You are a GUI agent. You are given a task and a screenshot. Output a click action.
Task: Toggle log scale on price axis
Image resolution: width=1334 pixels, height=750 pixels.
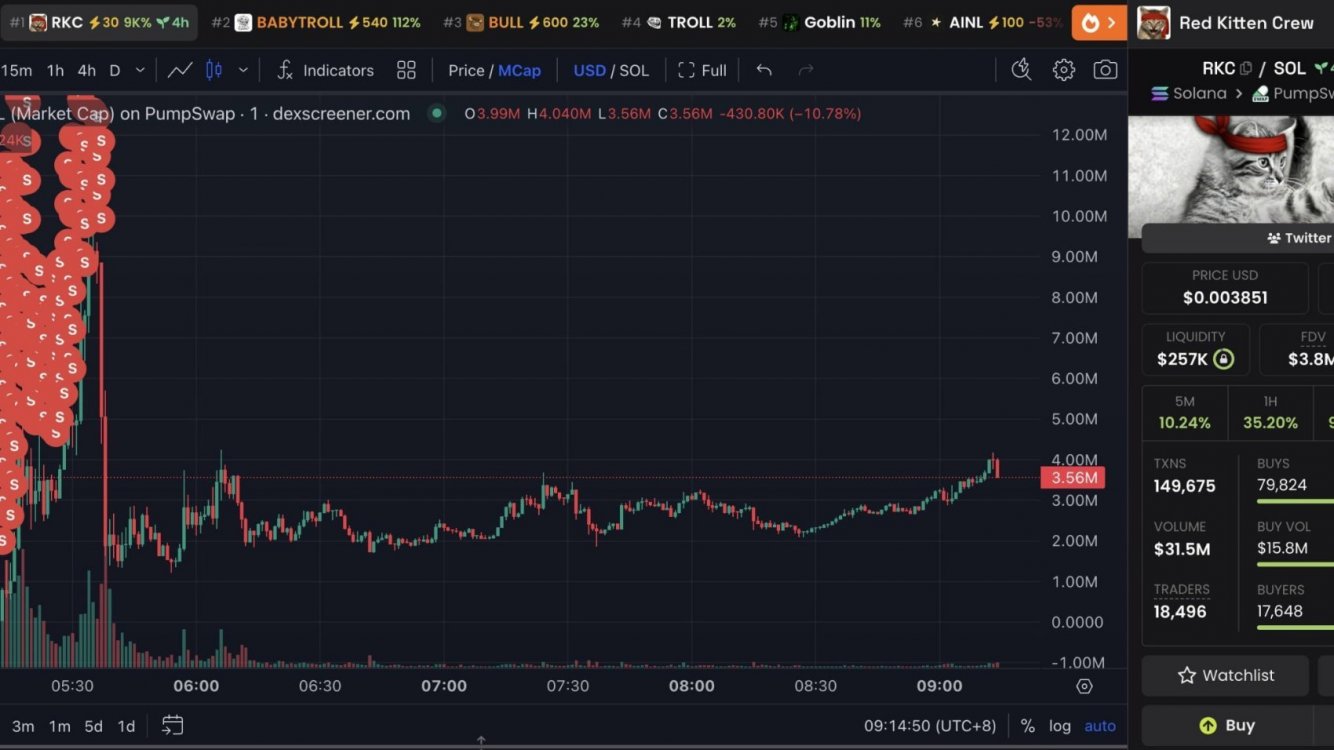click(x=1060, y=726)
